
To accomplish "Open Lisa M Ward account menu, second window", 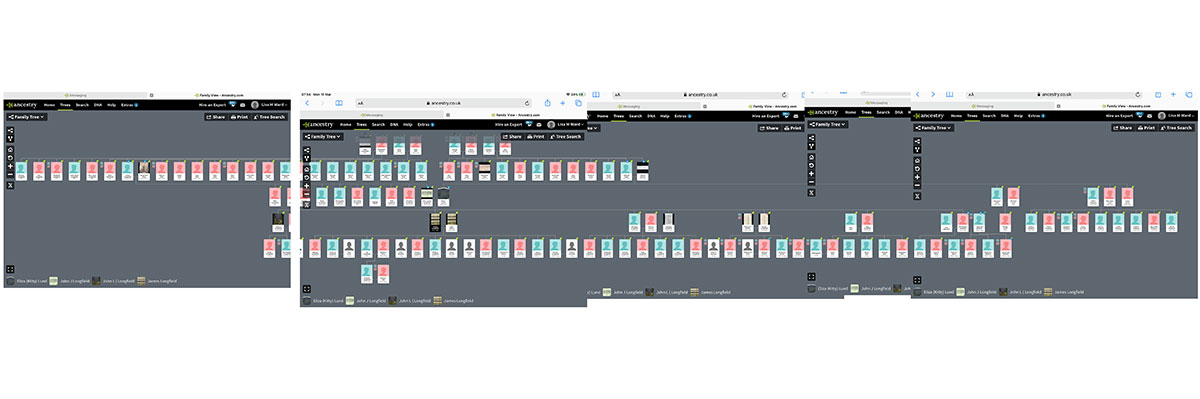I will point(565,124).
